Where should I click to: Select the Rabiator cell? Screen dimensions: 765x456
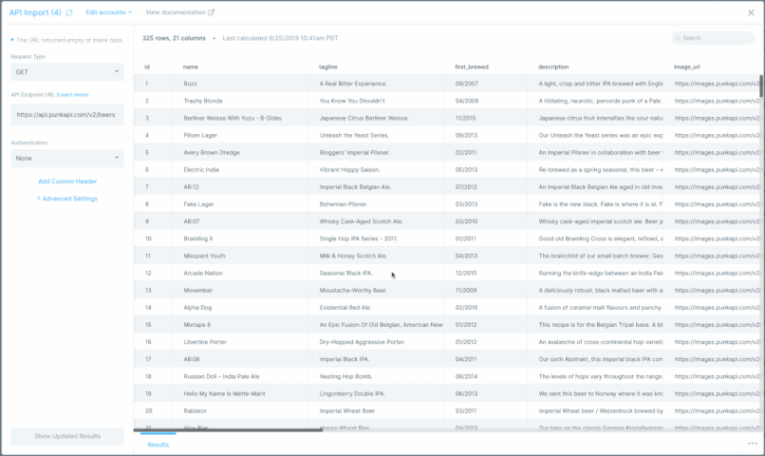pyautogui.click(x=240, y=411)
